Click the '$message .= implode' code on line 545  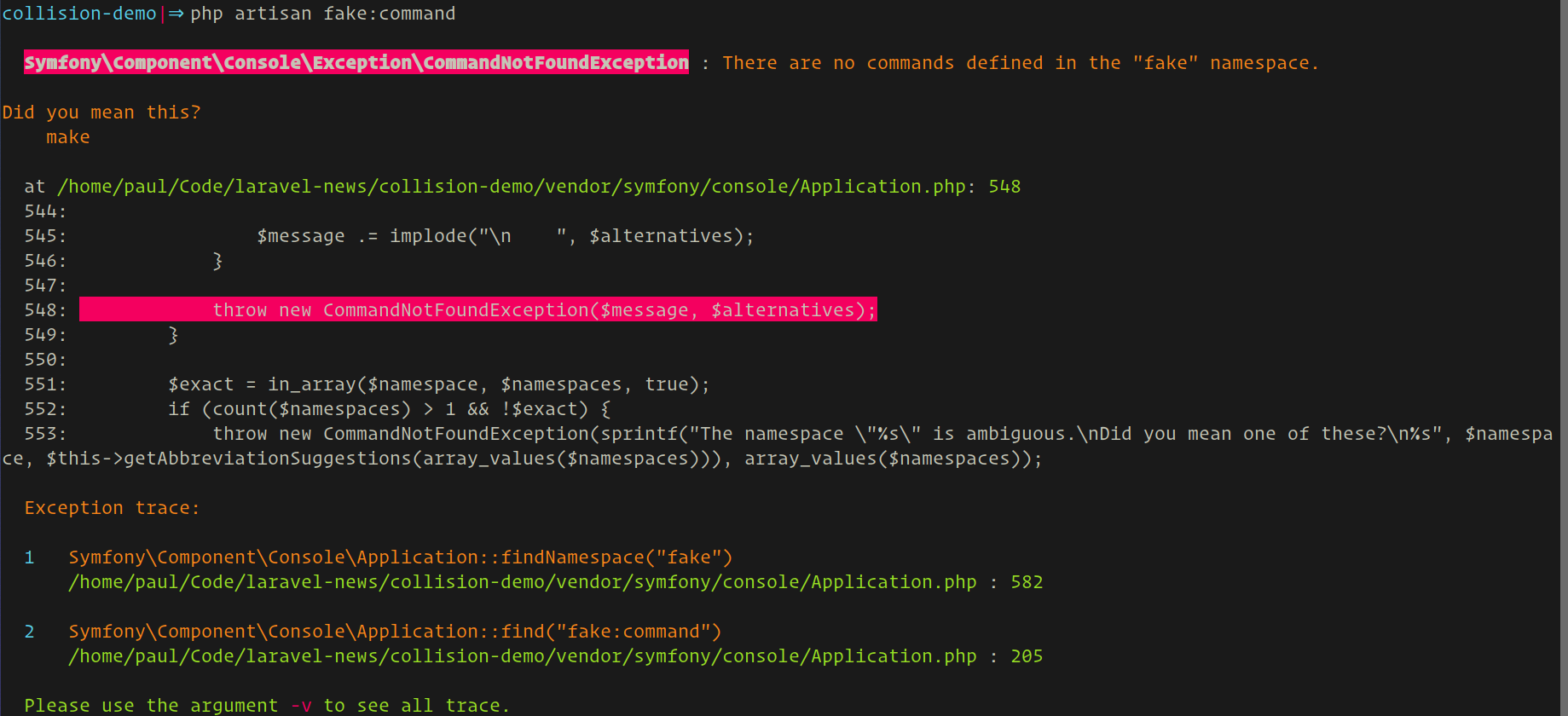pos(506,236)
